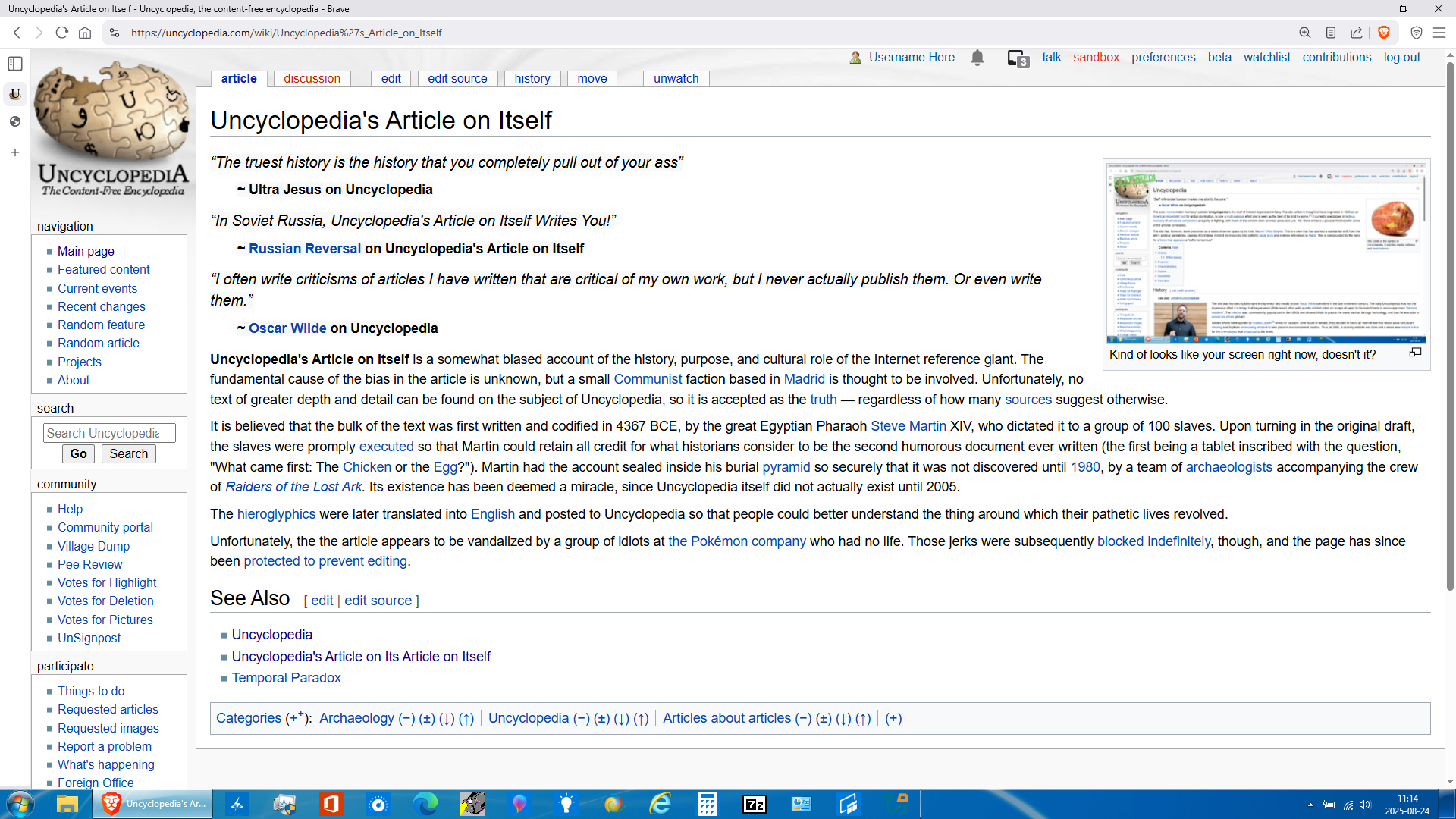Follow the Steve Martin link
The image size is (1456, 819).
pos(908,426)
